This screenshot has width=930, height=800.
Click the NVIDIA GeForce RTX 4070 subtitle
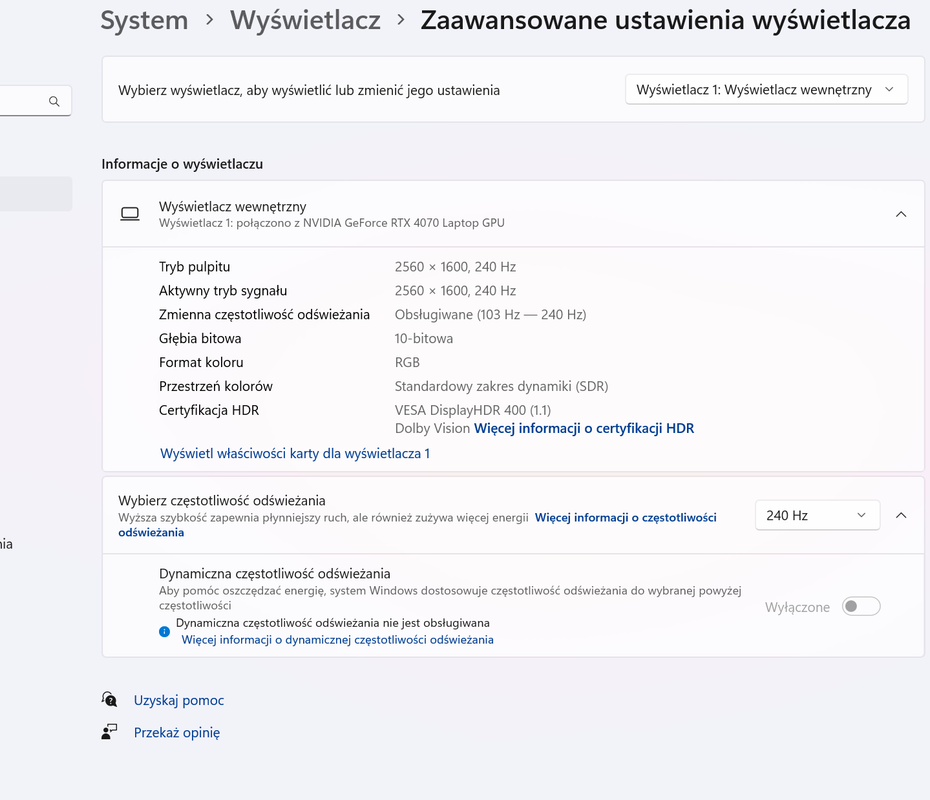[332, 223]
